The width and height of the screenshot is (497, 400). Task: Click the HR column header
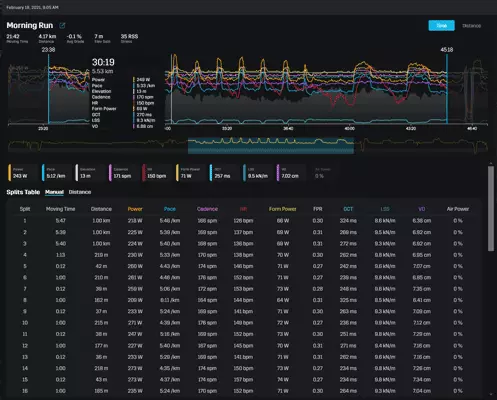coord(243,209)
